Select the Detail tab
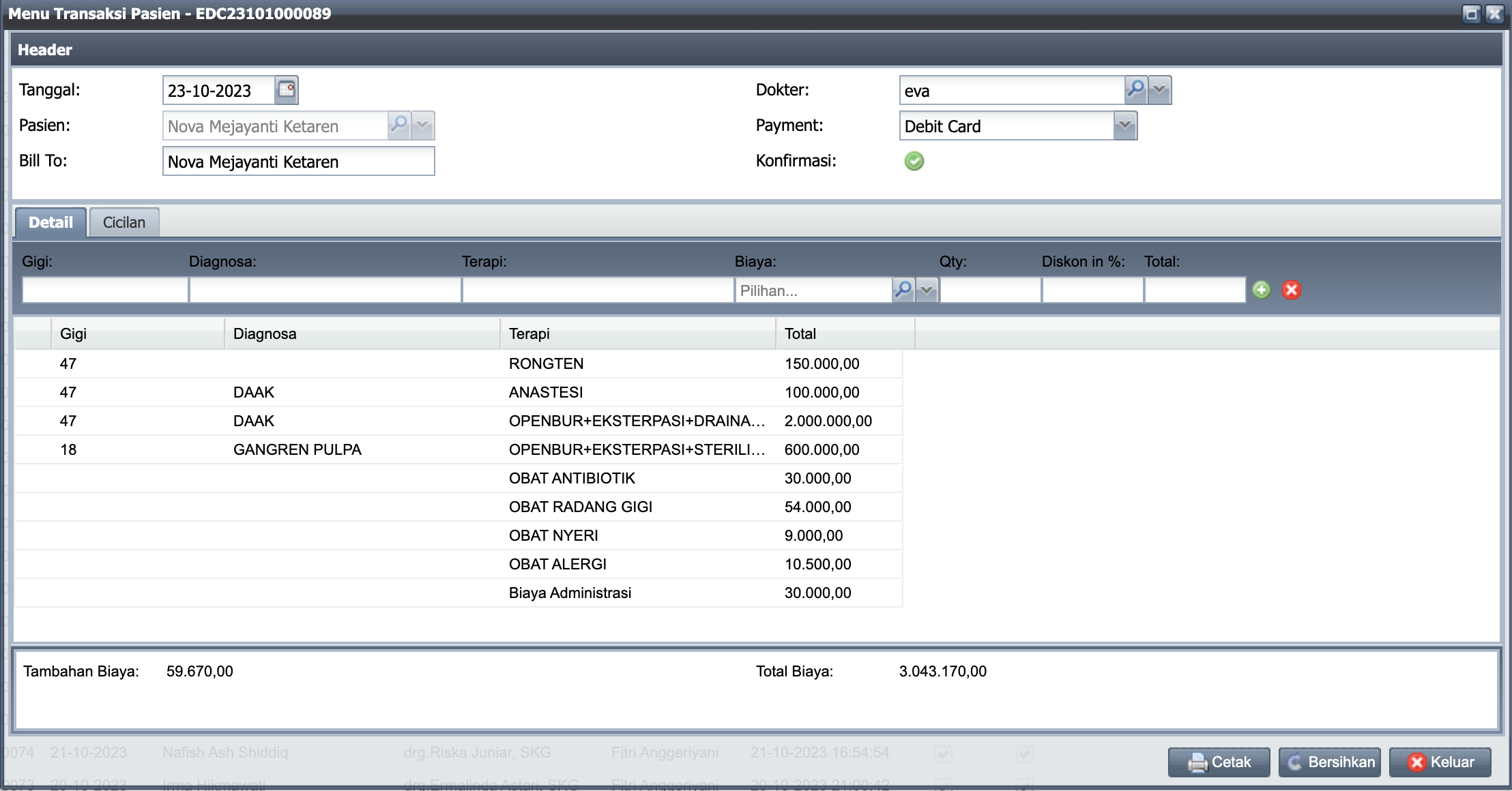This screenshot has height=791, width=1512. [x=50, y=222]
